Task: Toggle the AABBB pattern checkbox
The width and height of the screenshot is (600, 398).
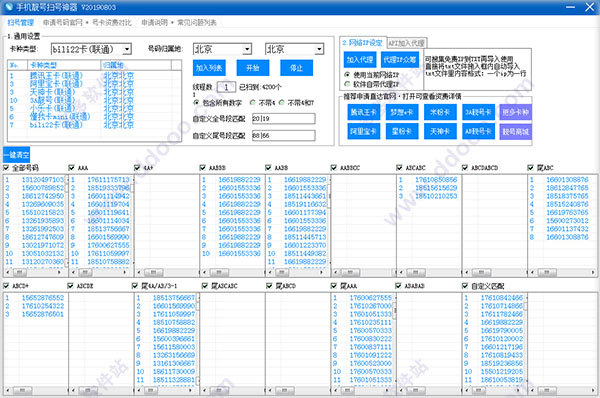Action: (x=203, y=168)
